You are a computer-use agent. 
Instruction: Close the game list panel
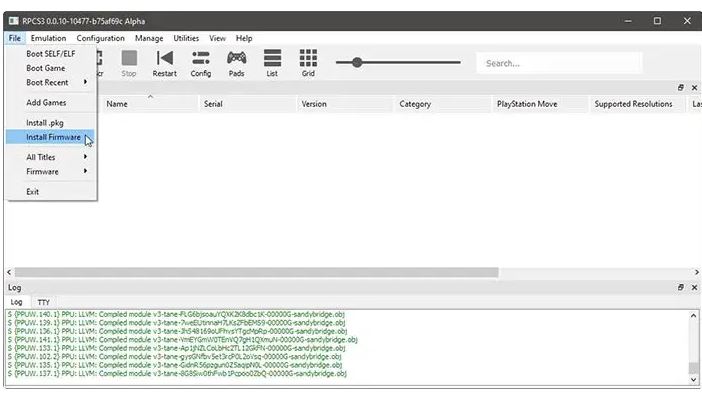pos(694,87)
